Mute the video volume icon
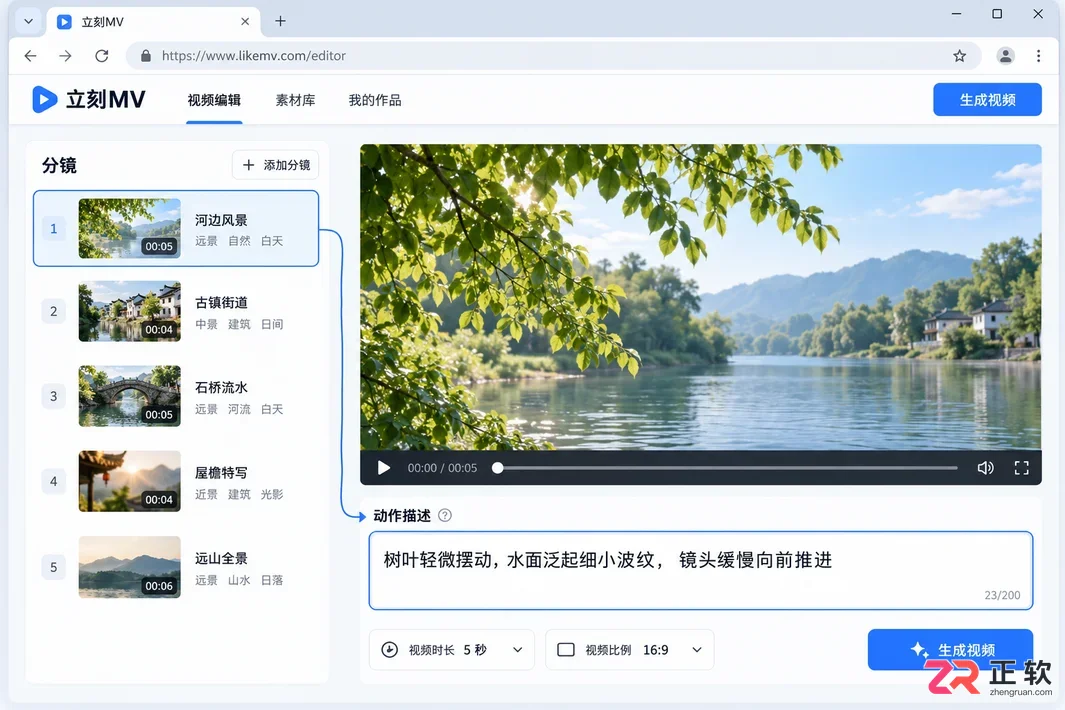This screenshot has height=710, width=1065. click(985, 468)
